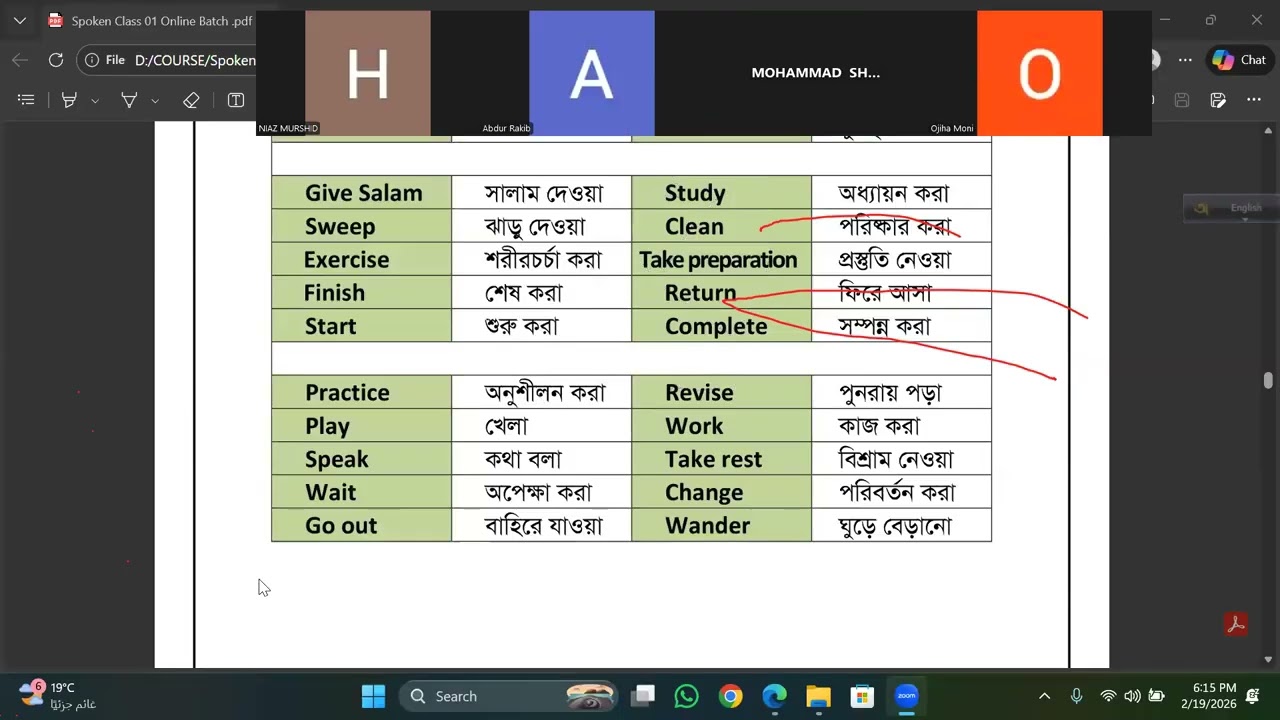Click the word 'Wait' in table

click(330, 492)
